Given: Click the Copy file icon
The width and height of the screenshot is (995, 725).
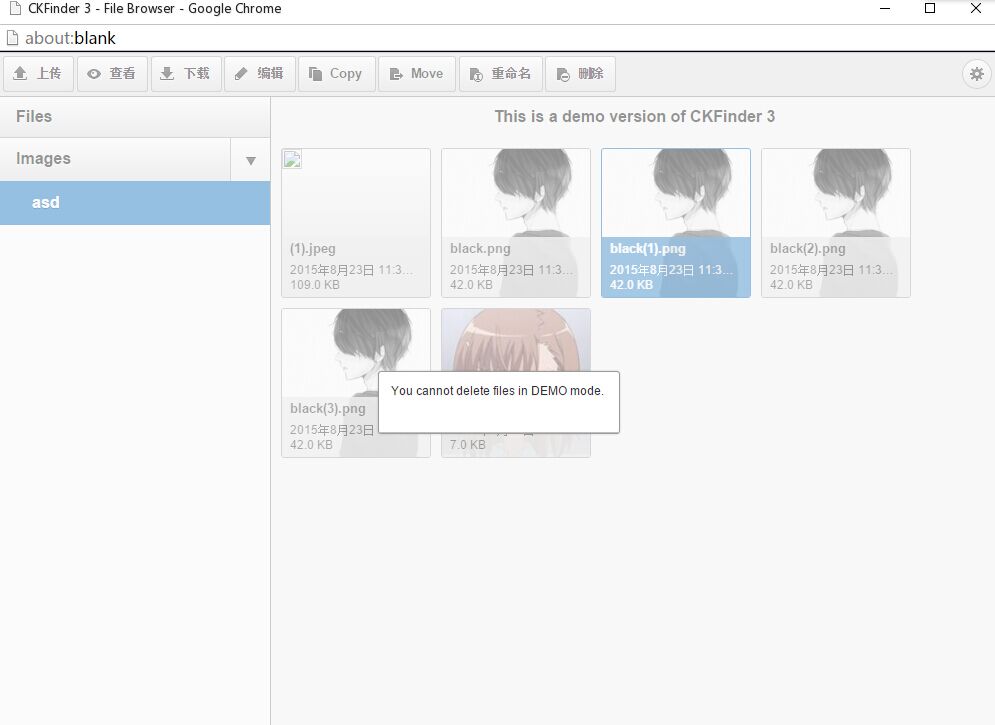Looking at the screenshot, I should 336,73.
